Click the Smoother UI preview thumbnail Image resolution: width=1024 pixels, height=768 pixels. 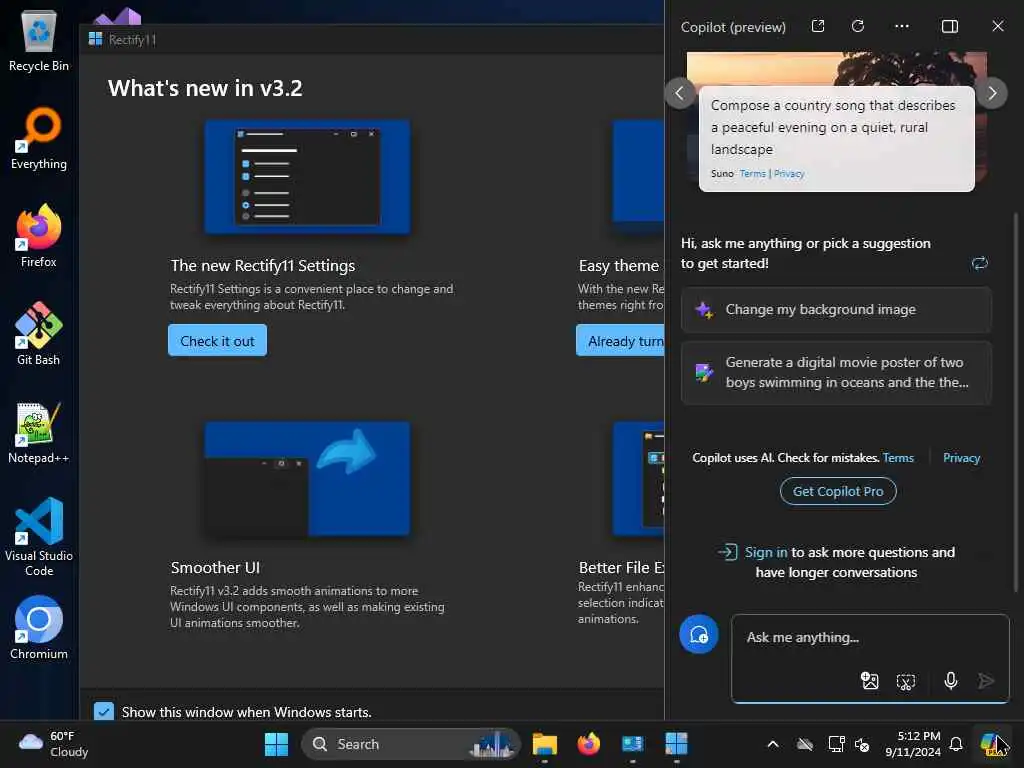point(308,479)
